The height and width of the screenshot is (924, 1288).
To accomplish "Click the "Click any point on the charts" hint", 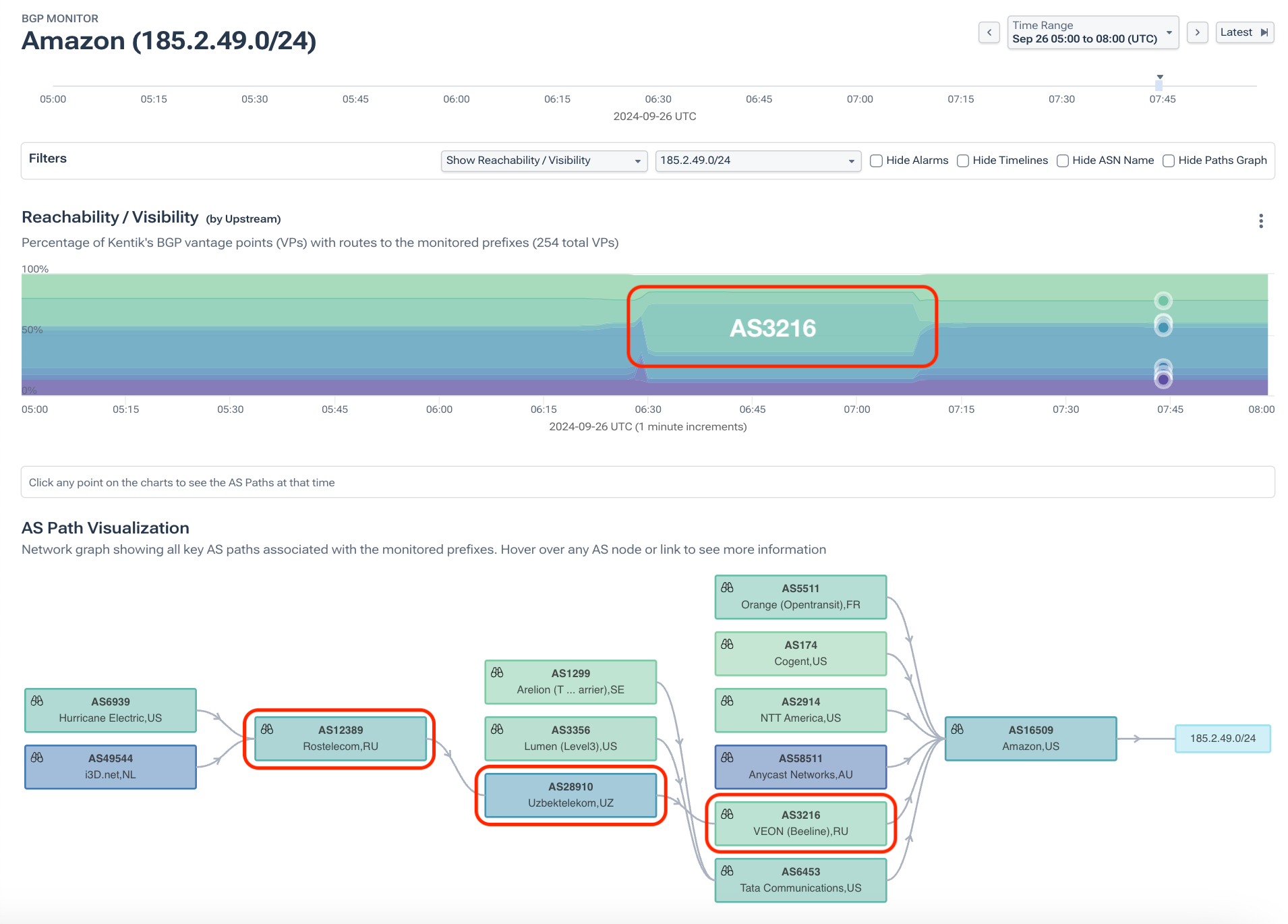I will coord(181,482).
